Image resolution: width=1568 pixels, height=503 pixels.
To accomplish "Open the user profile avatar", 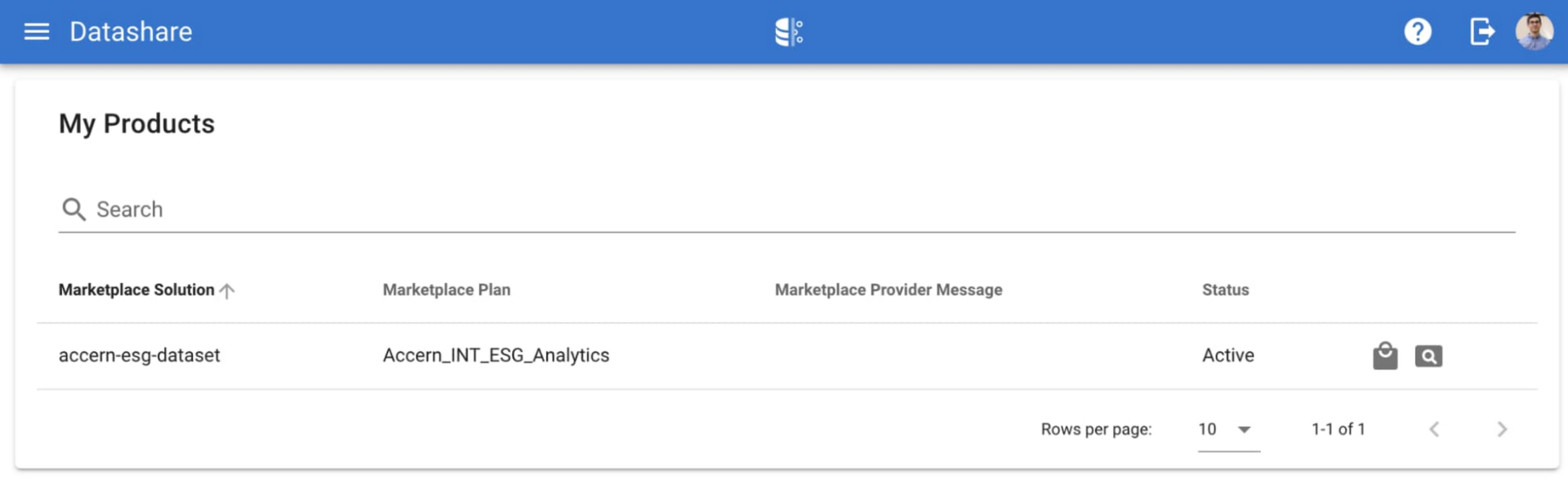I will [x=1534, y=32].
